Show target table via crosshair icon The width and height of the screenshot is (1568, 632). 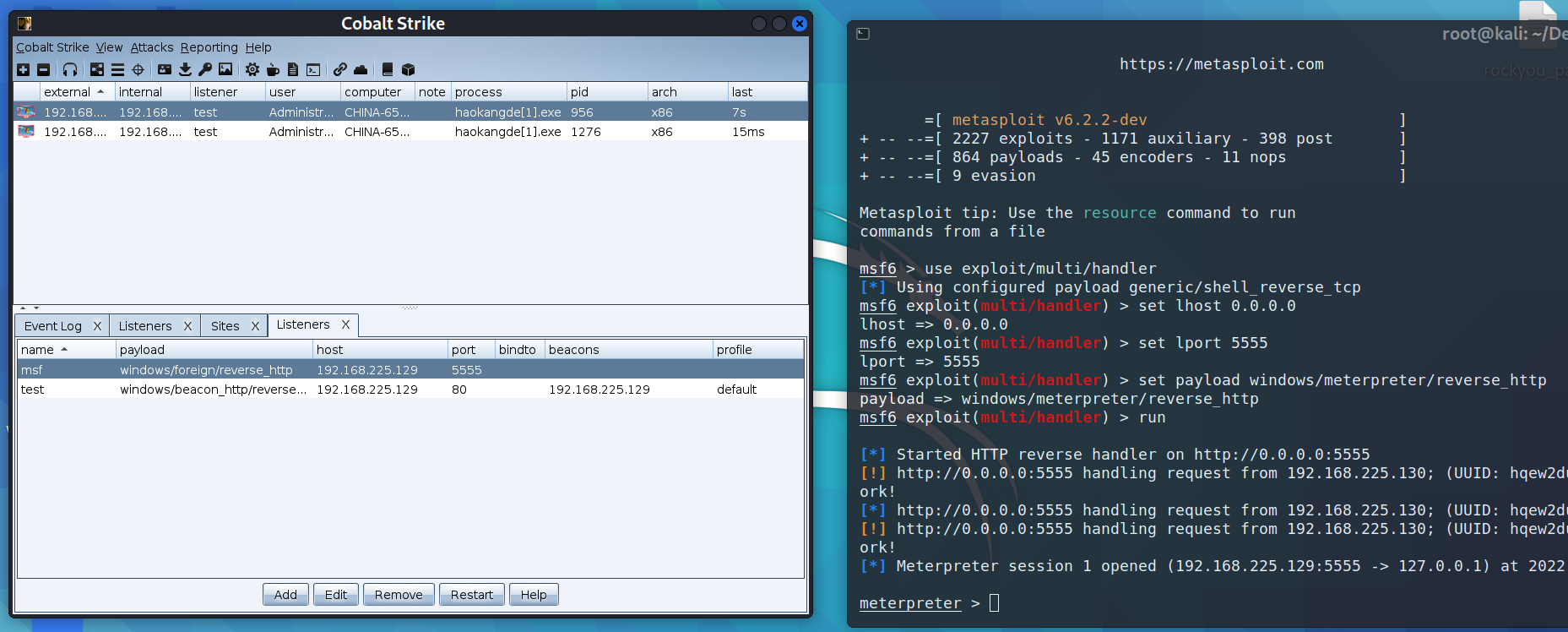click(138, 70)
